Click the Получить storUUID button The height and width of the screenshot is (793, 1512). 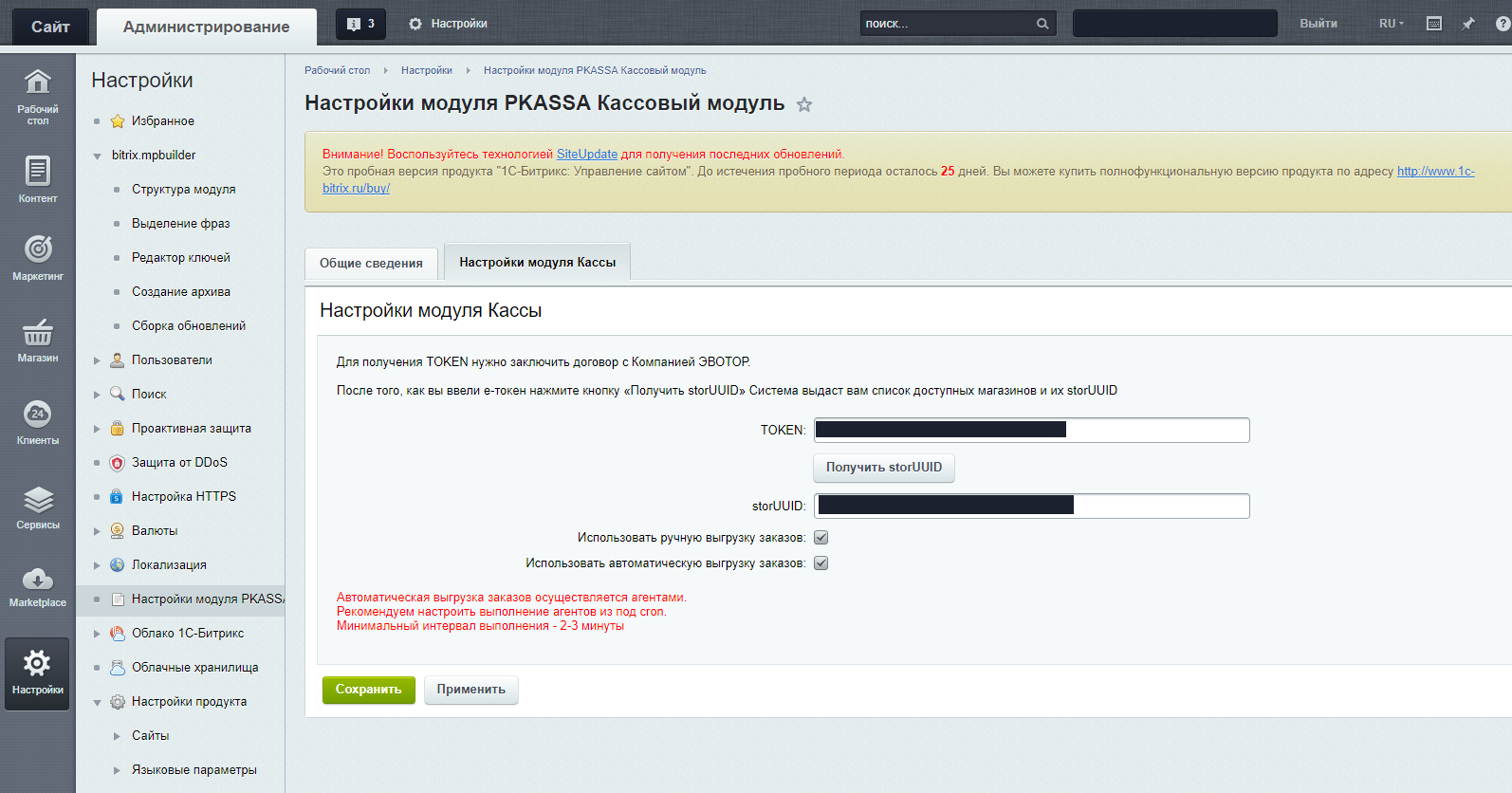[884, 468]
